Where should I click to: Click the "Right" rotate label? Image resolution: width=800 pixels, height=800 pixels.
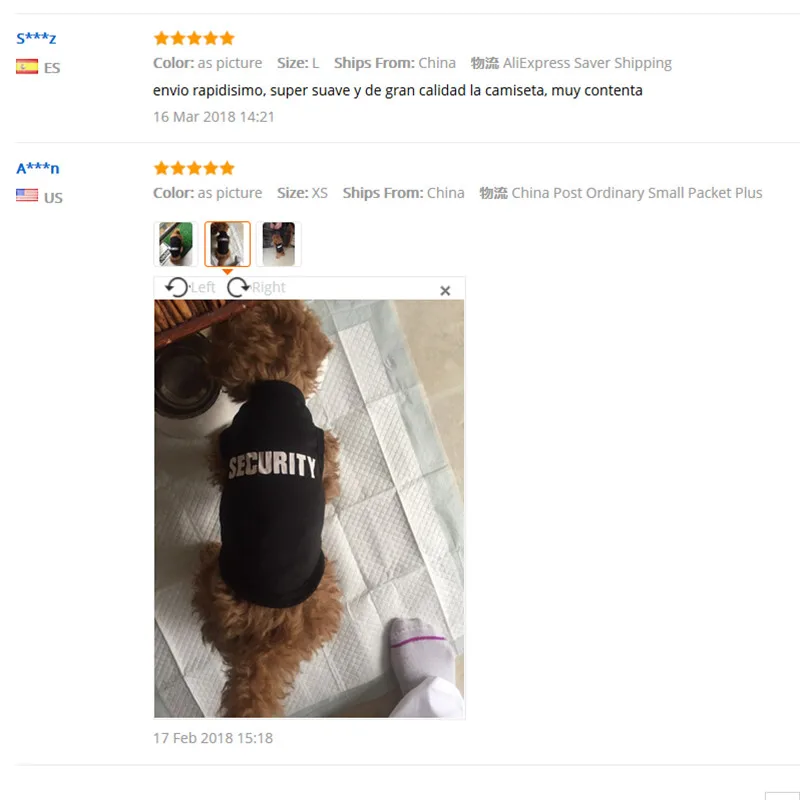pos(268,287)
